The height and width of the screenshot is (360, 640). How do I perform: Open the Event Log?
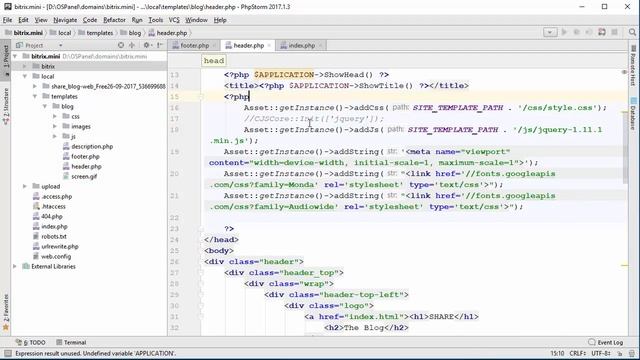click(x=606, y=342)
